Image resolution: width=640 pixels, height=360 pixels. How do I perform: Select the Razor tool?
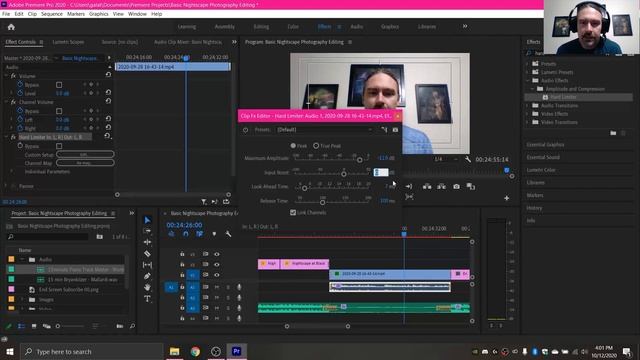[x=147, y=253]
